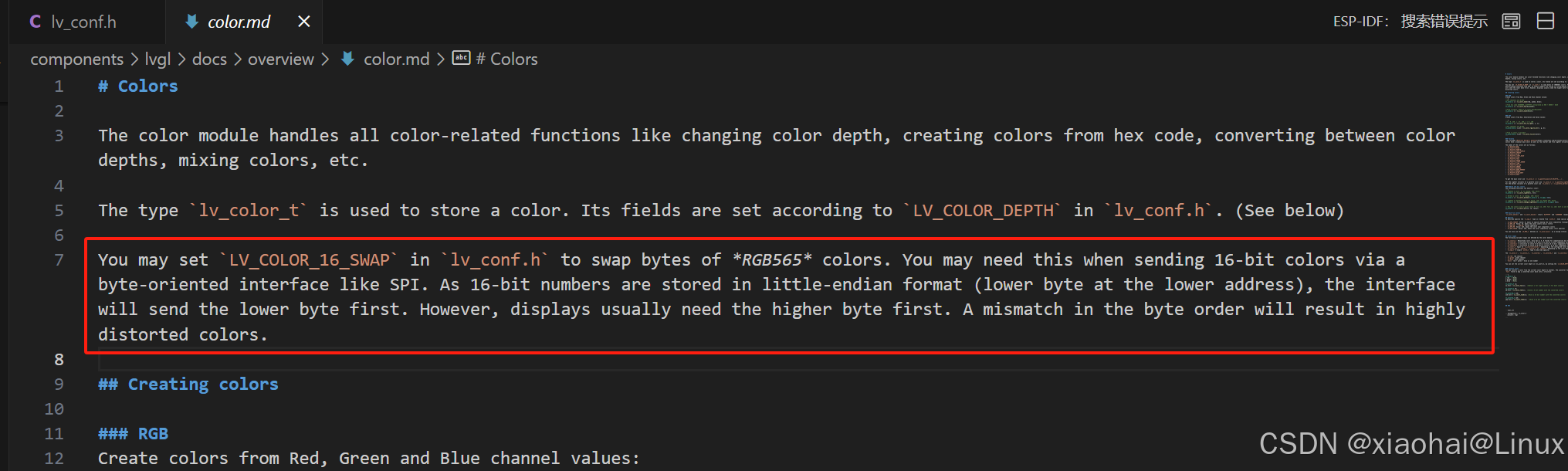
Task: Switch to the lv_conf.h tab
Action: 83,22
